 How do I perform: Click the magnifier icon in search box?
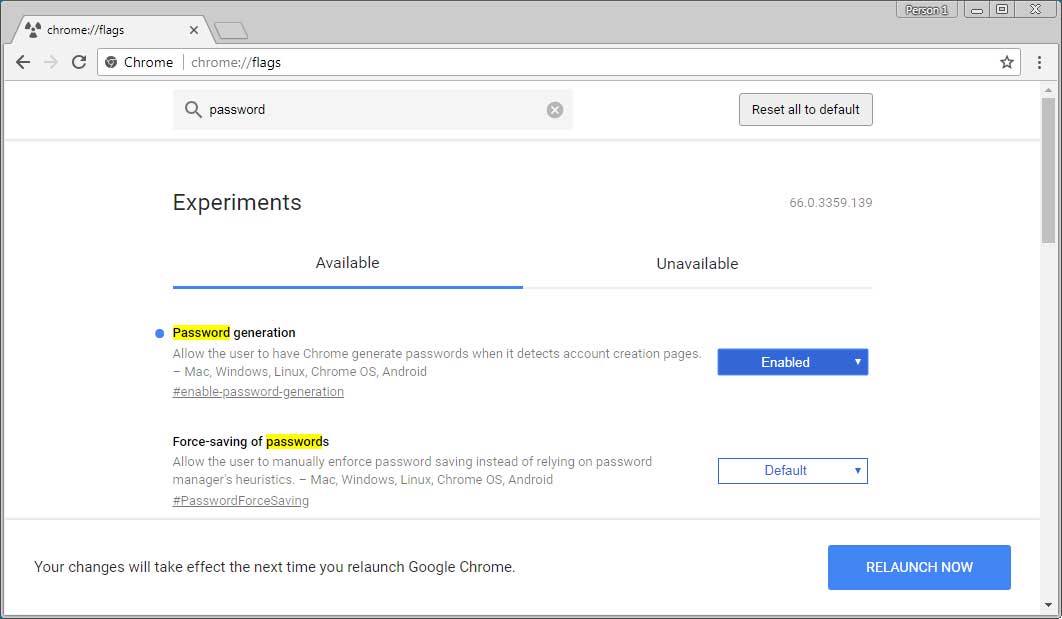click(x=193, y=110)
